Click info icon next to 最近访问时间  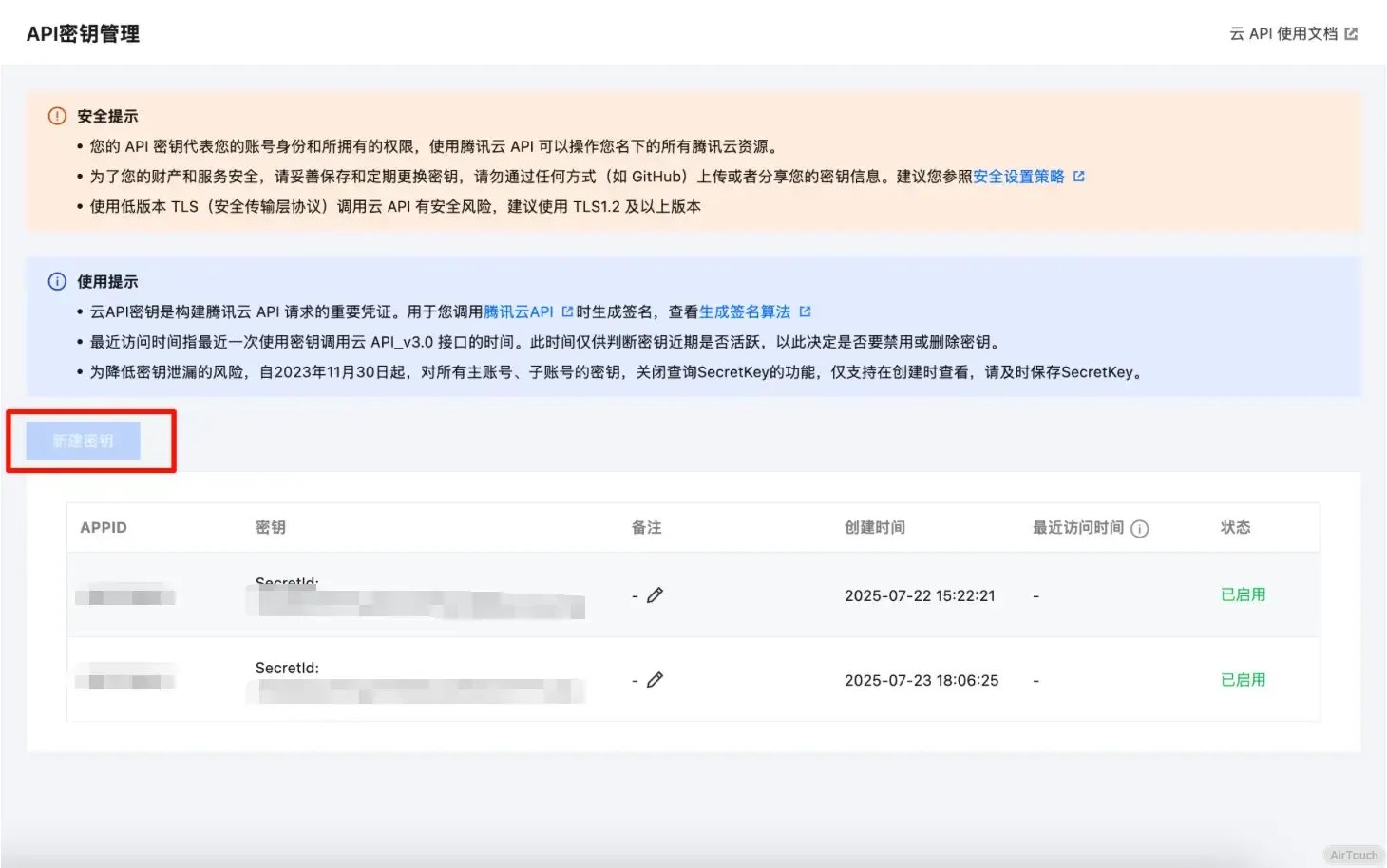point(1140,529)
